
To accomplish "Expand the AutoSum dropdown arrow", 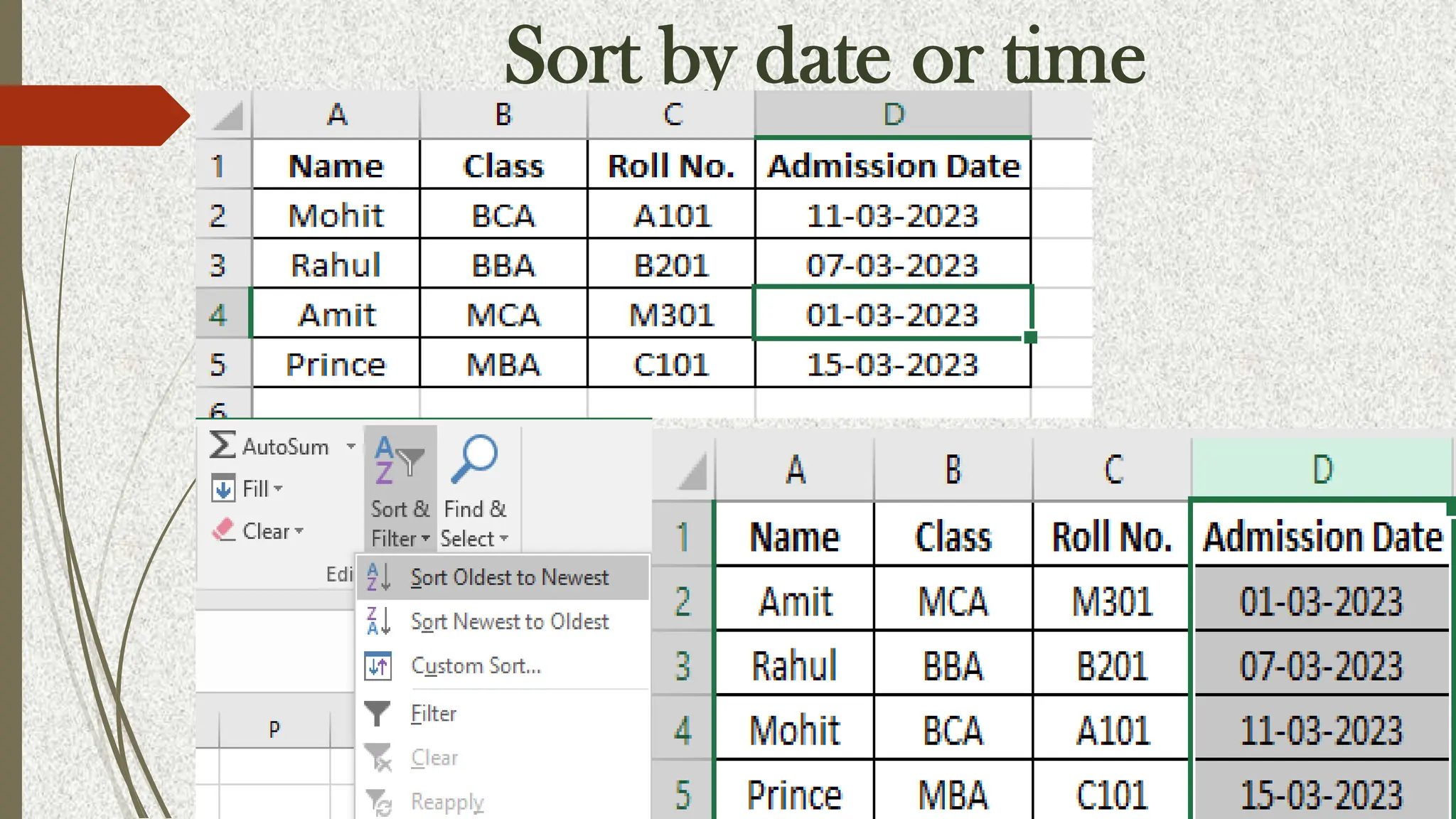I will tap(350, 446).
